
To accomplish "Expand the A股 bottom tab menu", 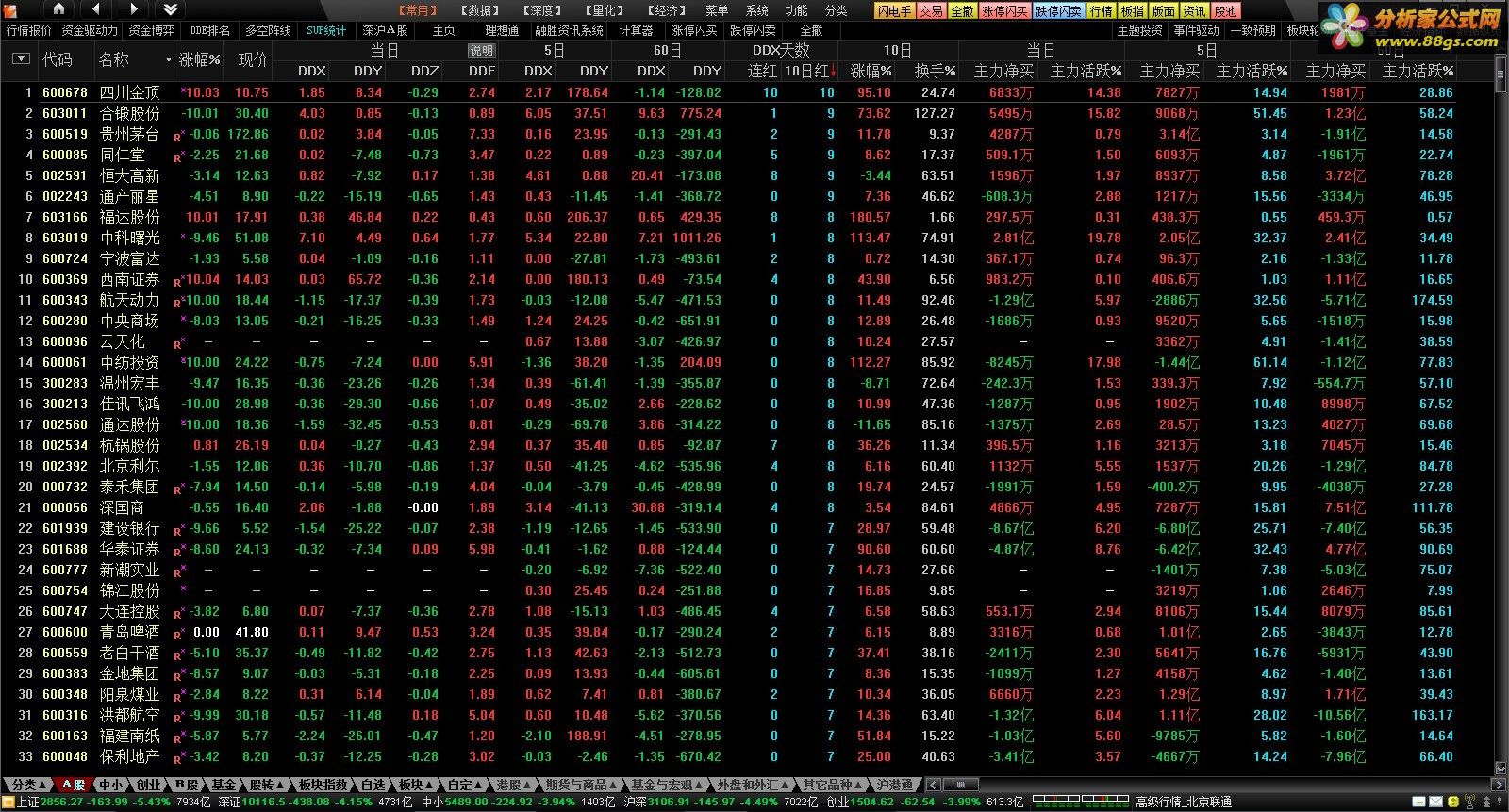I will 75,785.
